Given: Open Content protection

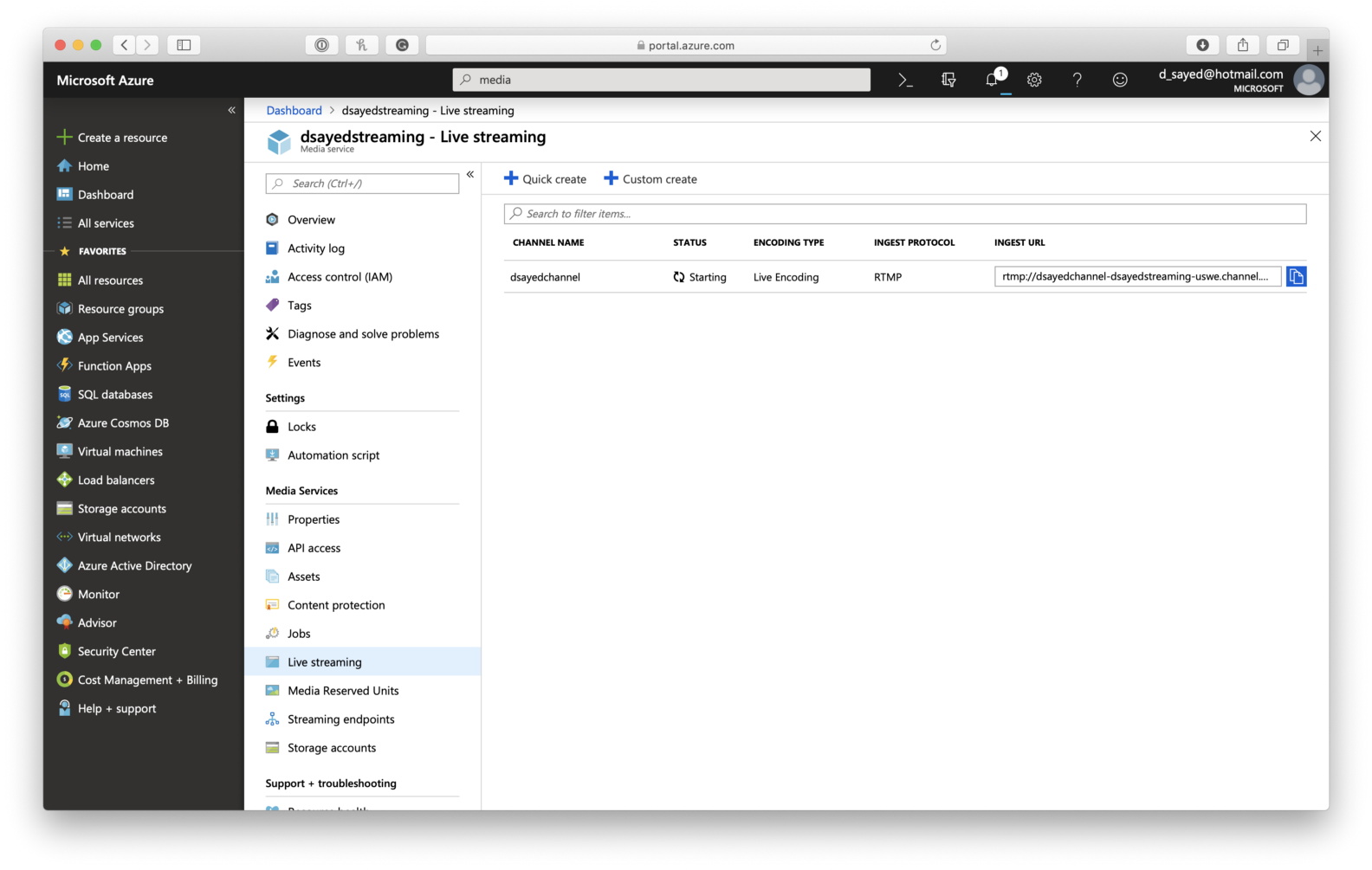Looking at the screenshot, I should click(x=326, y=605).
